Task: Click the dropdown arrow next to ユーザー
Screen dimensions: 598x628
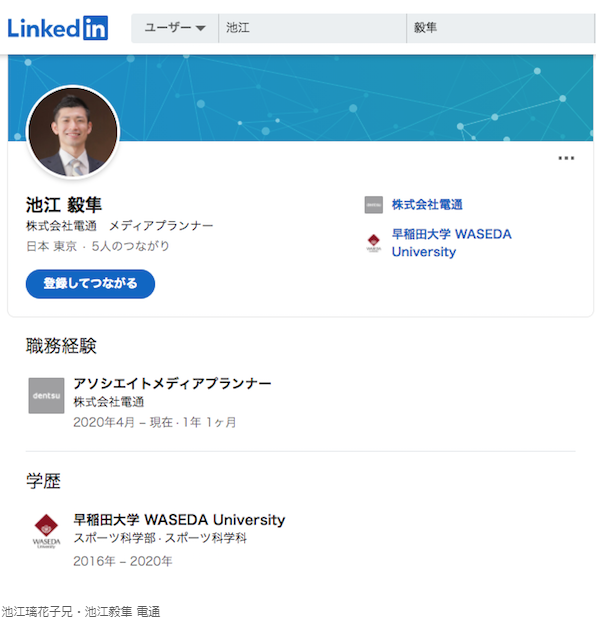Action: click(201, 28)
